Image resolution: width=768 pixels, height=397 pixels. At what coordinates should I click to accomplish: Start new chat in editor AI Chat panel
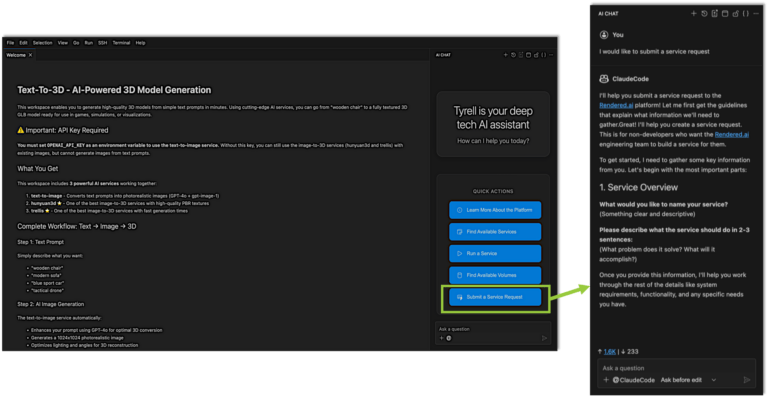click(505, 55)
